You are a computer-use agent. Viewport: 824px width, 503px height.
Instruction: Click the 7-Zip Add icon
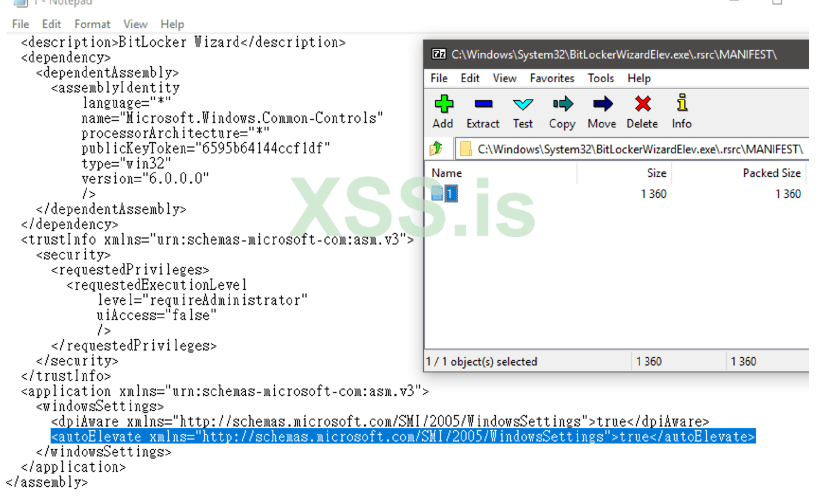[x=444, y=104]
